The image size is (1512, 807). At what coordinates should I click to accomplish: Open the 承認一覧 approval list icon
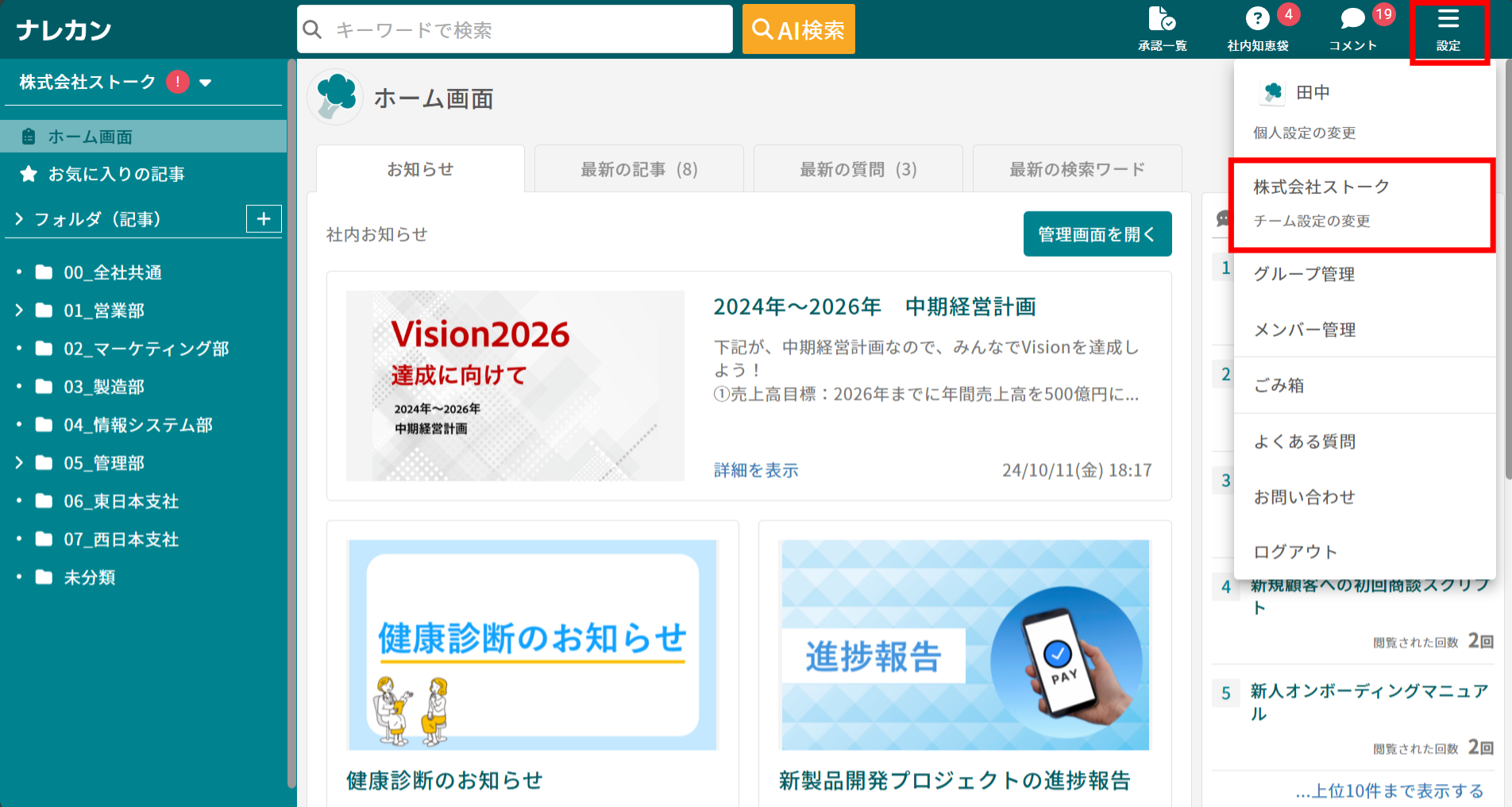(x=1162, y=20)
